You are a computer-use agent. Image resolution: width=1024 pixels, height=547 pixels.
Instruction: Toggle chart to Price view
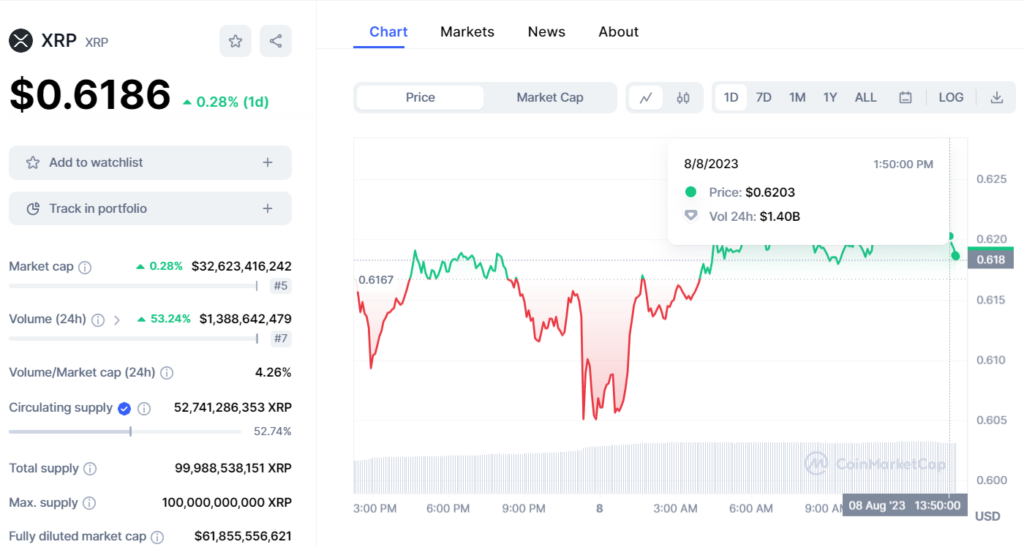420,98
